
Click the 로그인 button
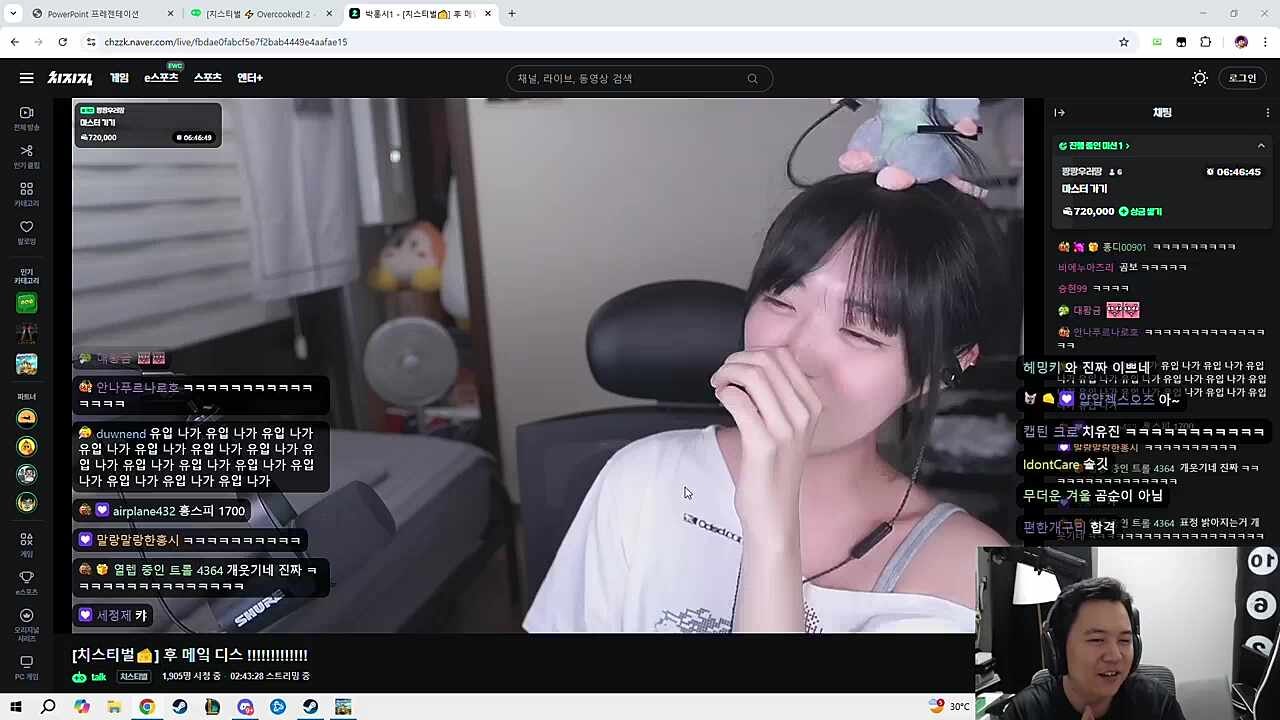pyautogui.click(x=1242, y=78)
